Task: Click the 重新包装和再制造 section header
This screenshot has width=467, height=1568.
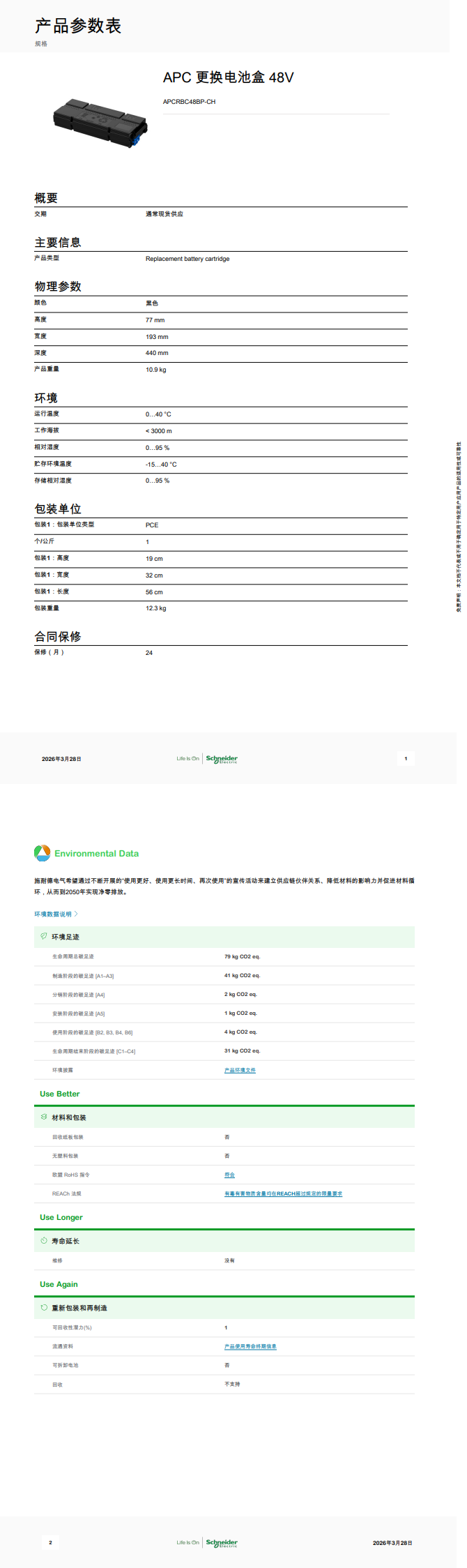Action: 79,1308
